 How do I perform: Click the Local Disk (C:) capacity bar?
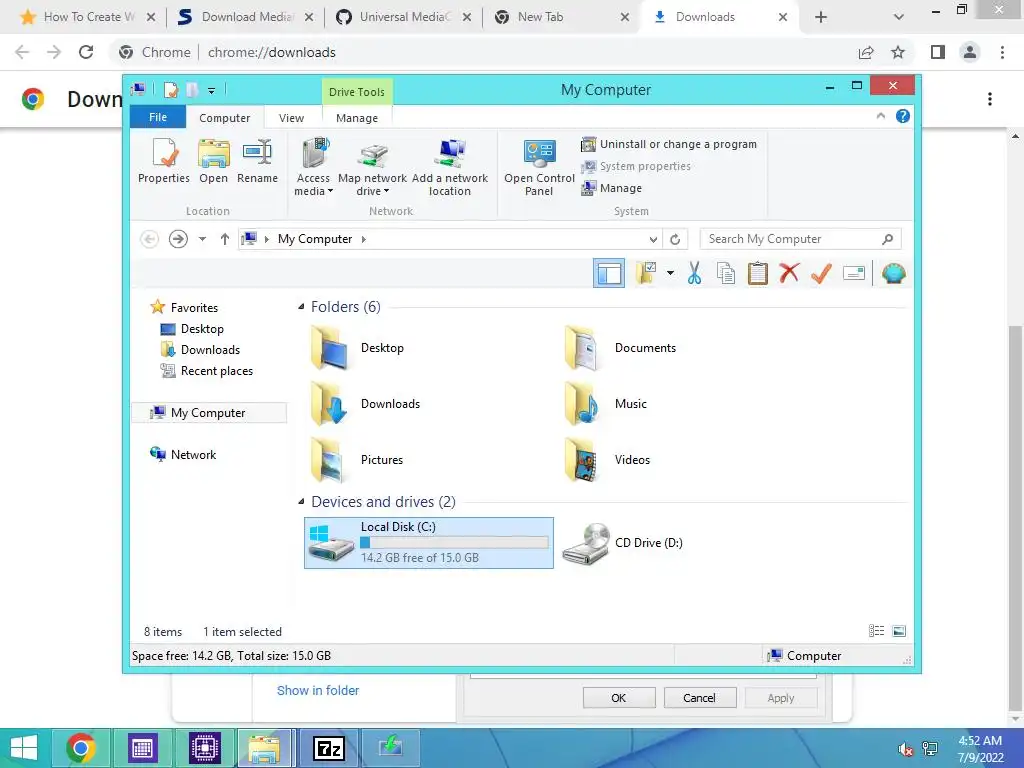coord(454,543)
